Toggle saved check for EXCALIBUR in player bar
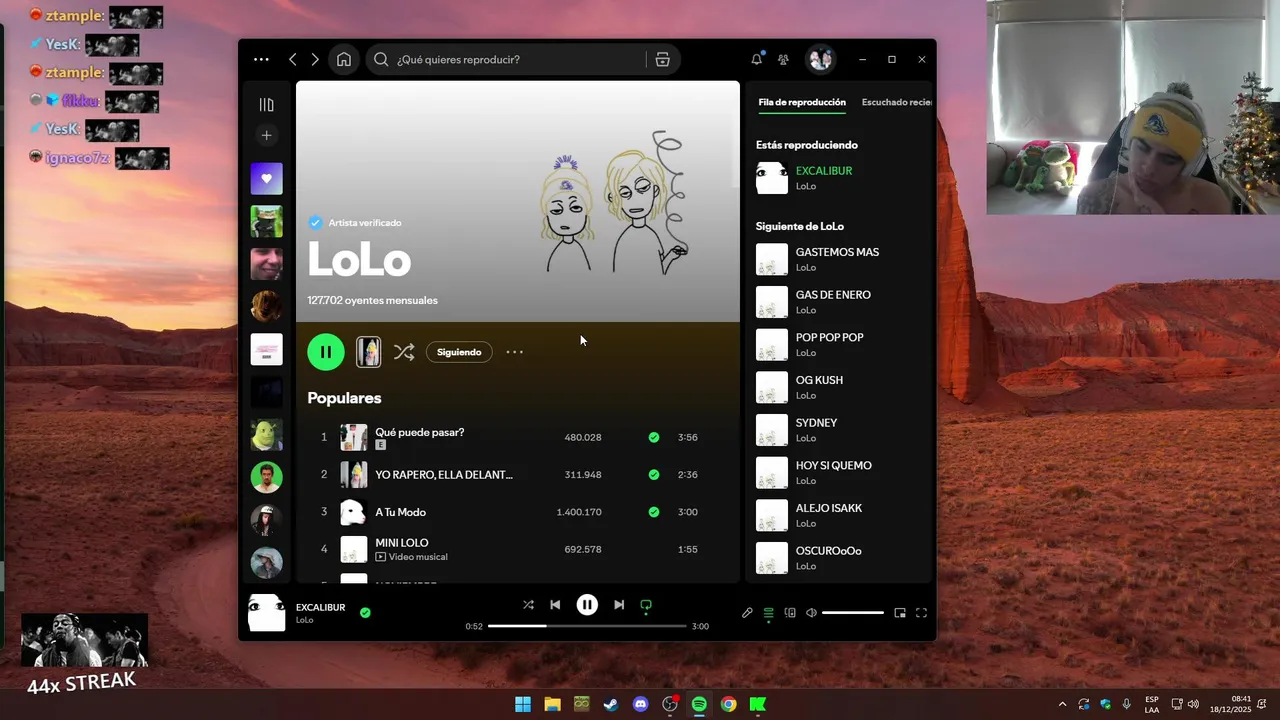The width and height of the screenshot is (1280, 720). point(365,613)
